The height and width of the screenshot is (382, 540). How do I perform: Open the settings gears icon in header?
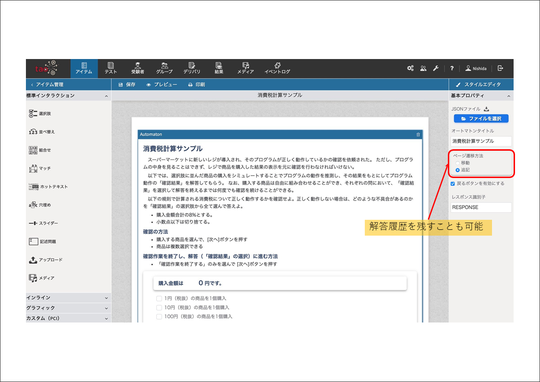410,68
